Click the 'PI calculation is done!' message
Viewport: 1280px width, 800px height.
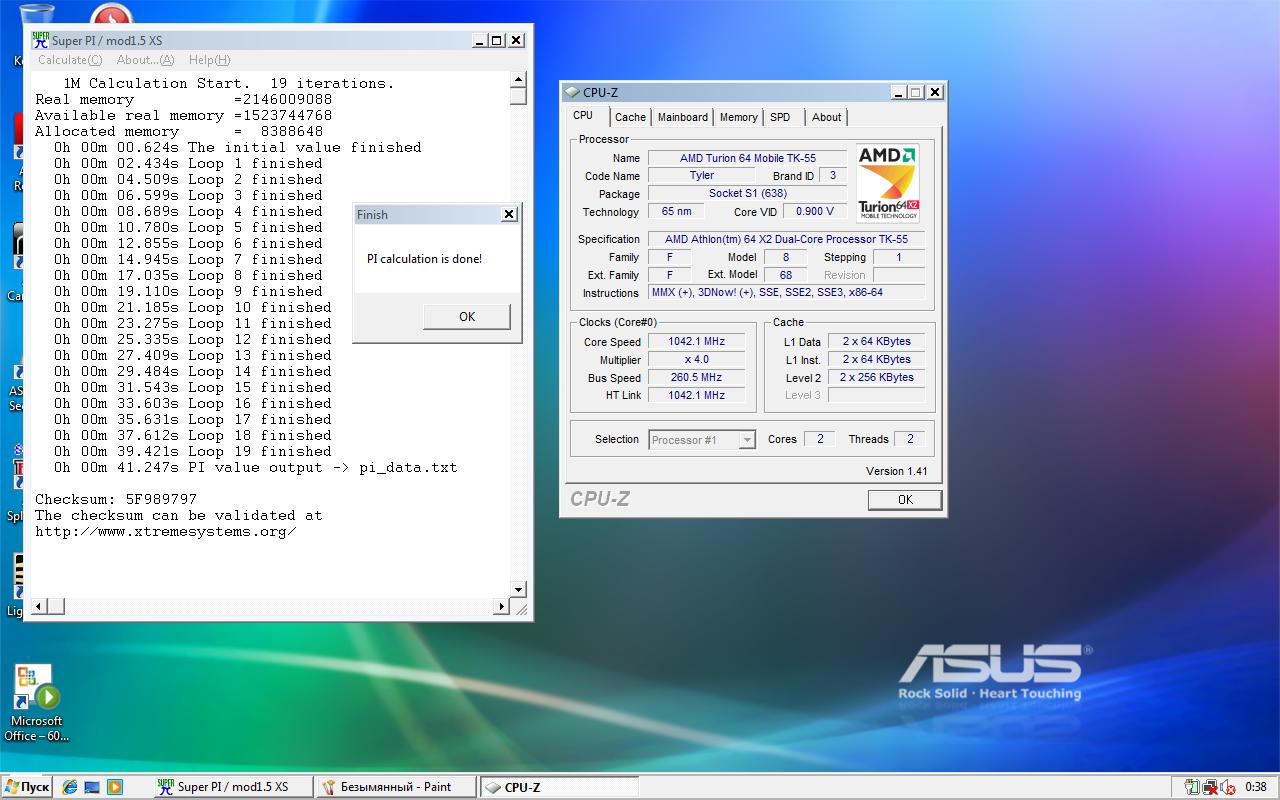pyautogui.click(x=424, y=259)
